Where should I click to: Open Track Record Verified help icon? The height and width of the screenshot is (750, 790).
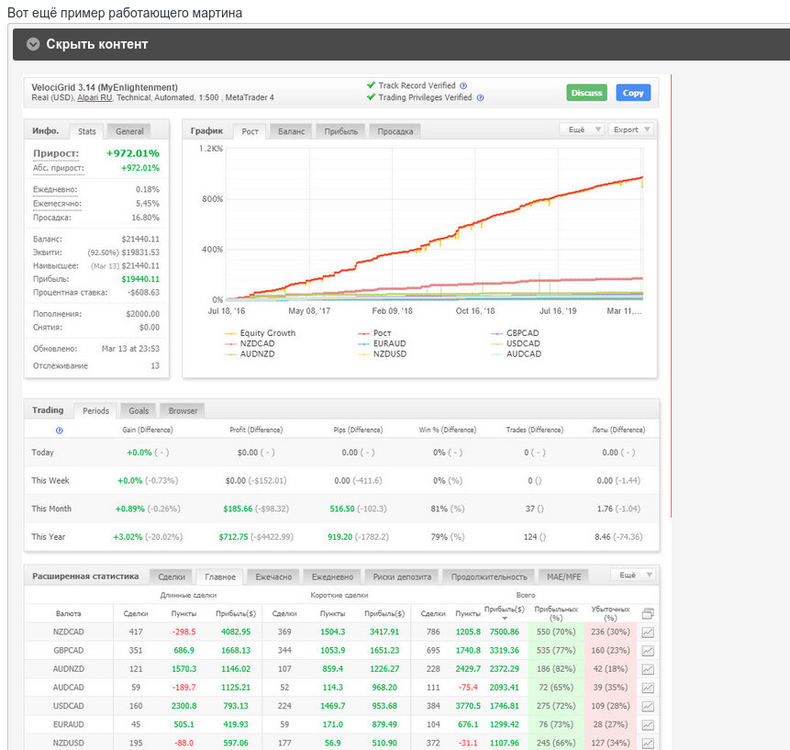[x=464, y=86]
